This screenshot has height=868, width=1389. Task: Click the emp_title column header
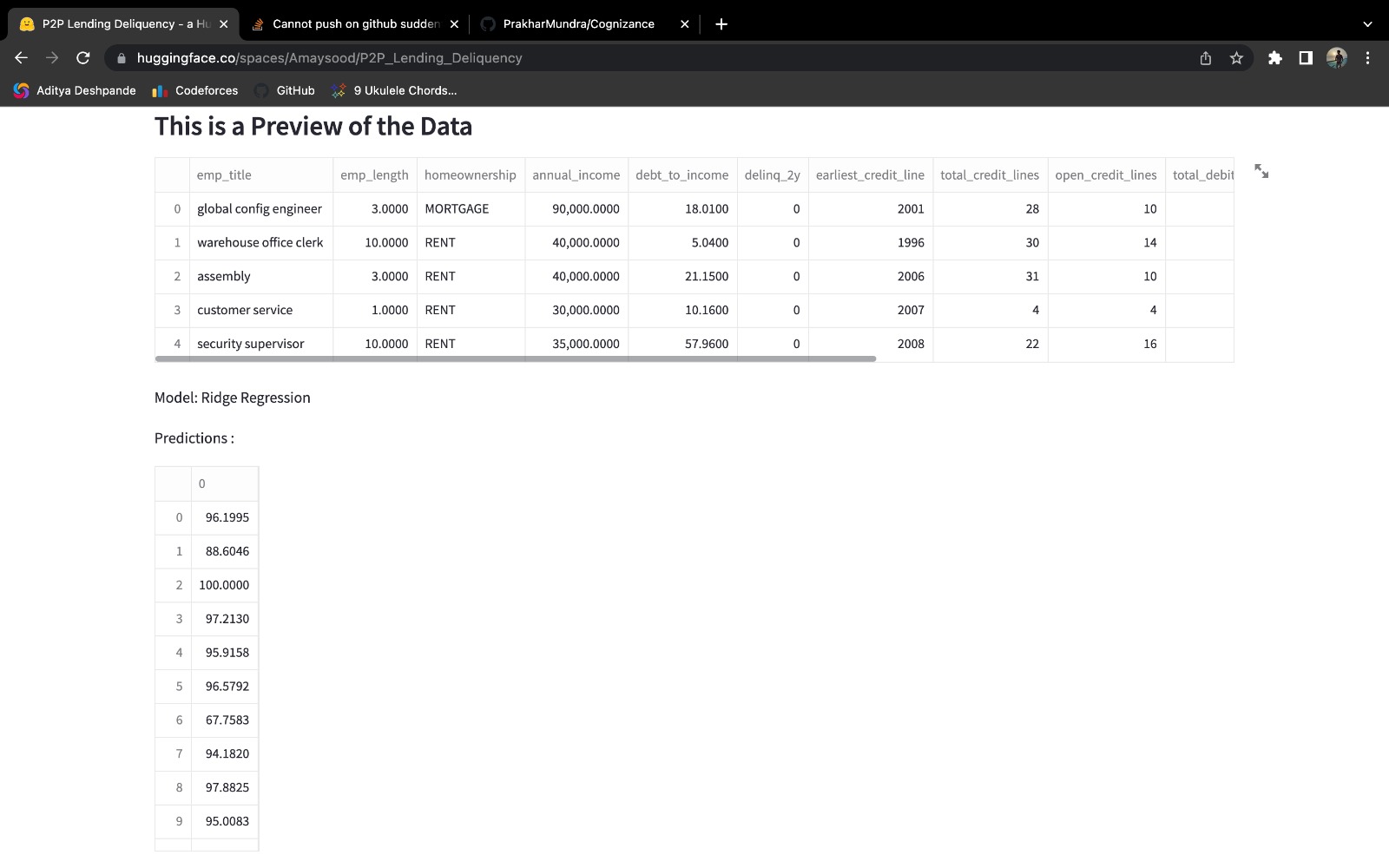(261, 175)
